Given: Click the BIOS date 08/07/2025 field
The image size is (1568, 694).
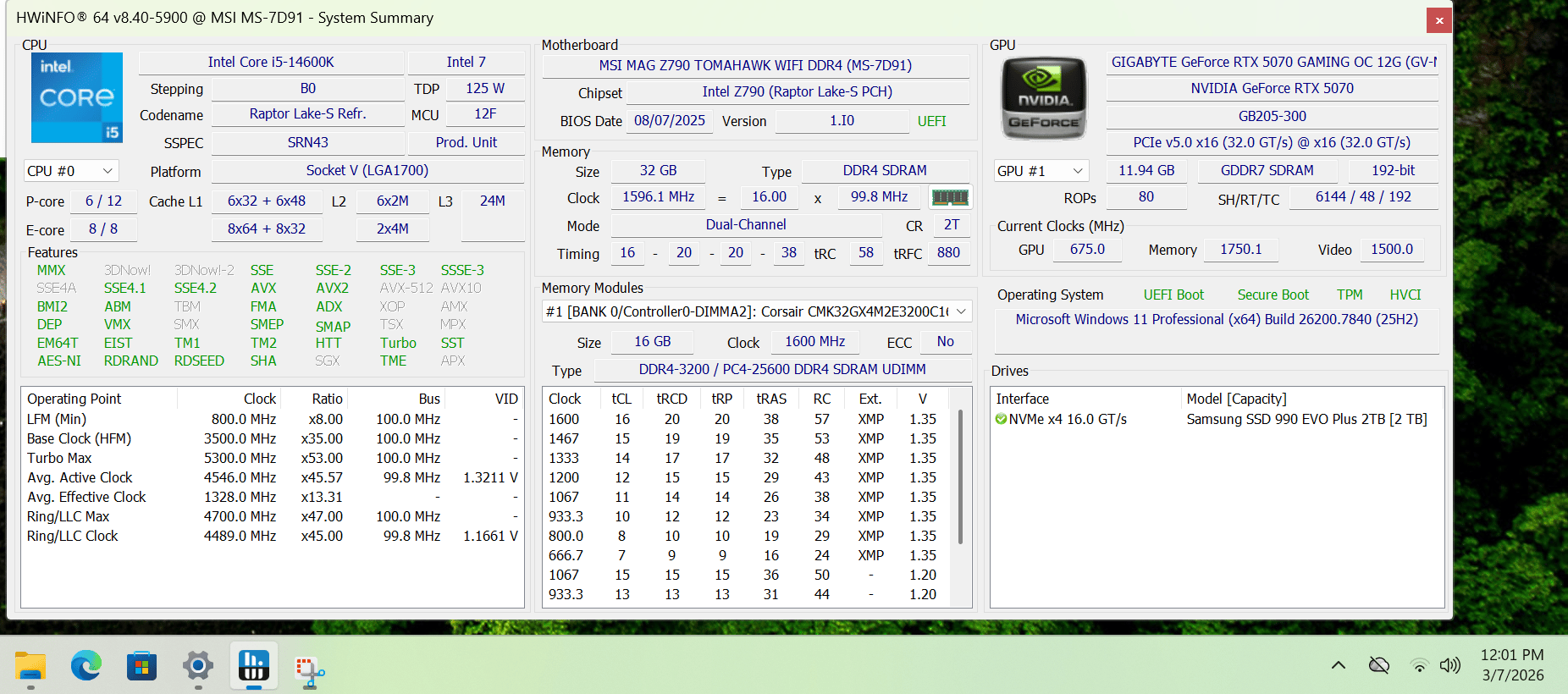Looking at the screenshot, I should coord(670,121).
